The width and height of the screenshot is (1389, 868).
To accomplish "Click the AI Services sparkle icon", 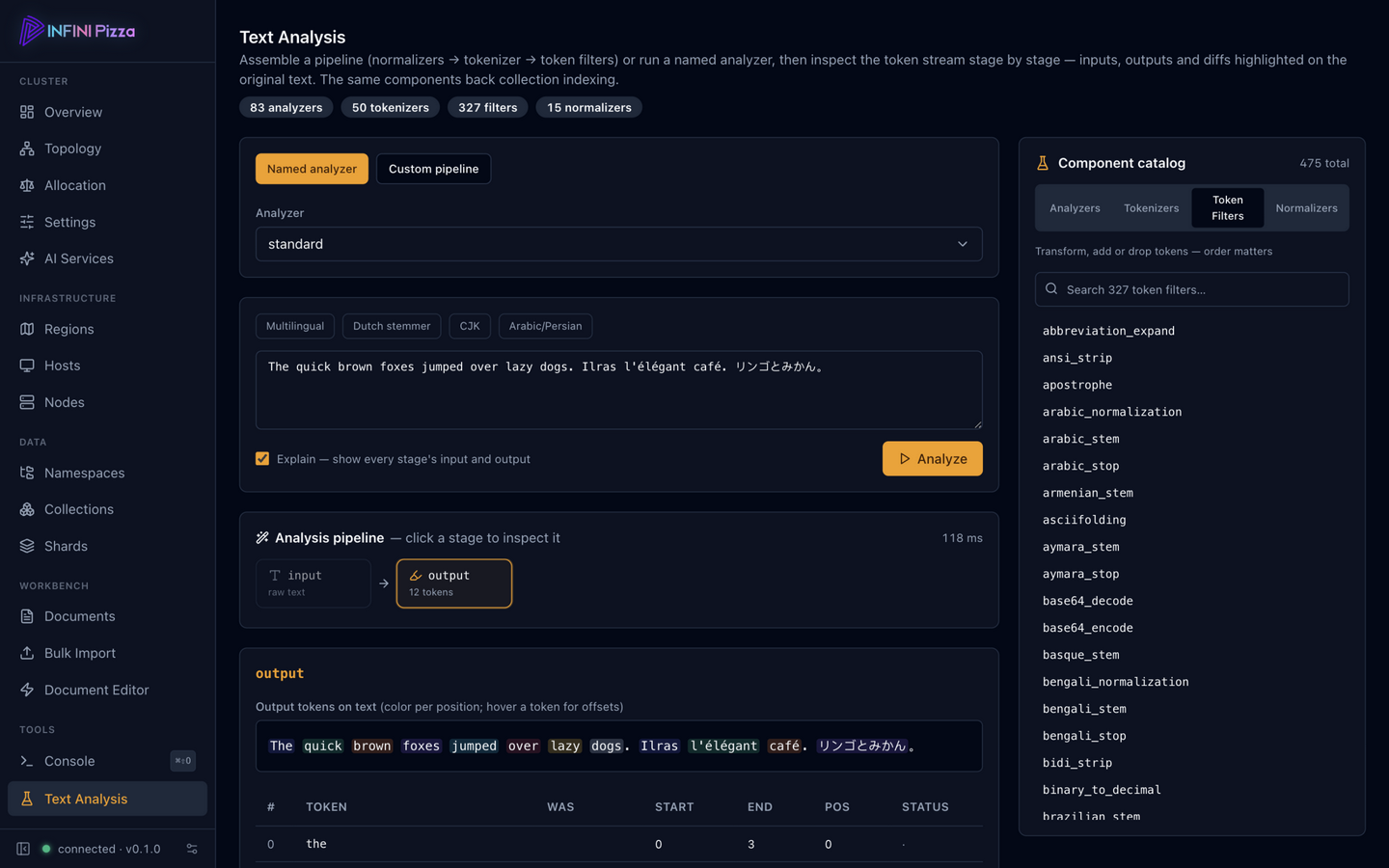I will click(27, 258).
